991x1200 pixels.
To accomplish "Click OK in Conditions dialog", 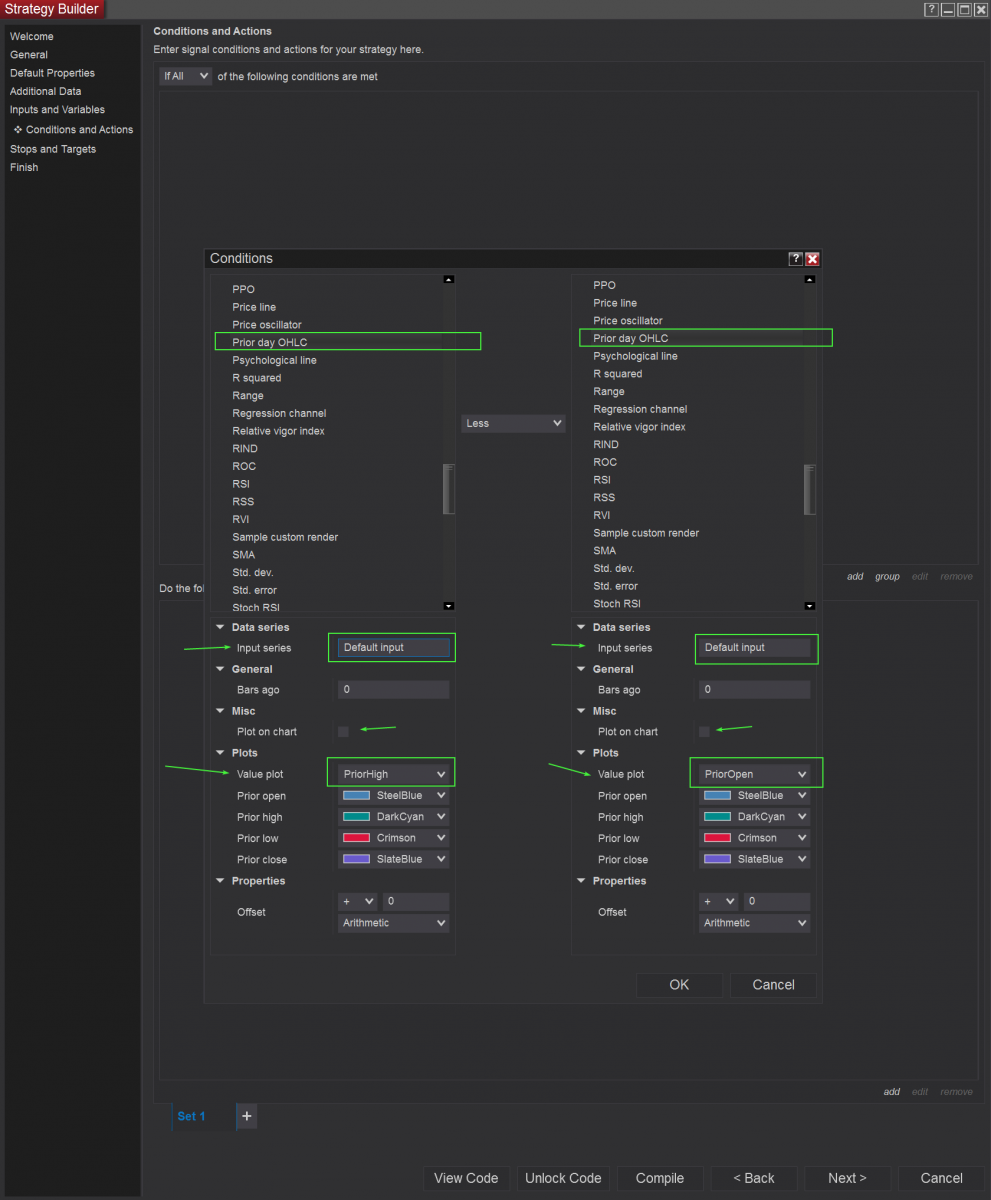I will (679, 985).
